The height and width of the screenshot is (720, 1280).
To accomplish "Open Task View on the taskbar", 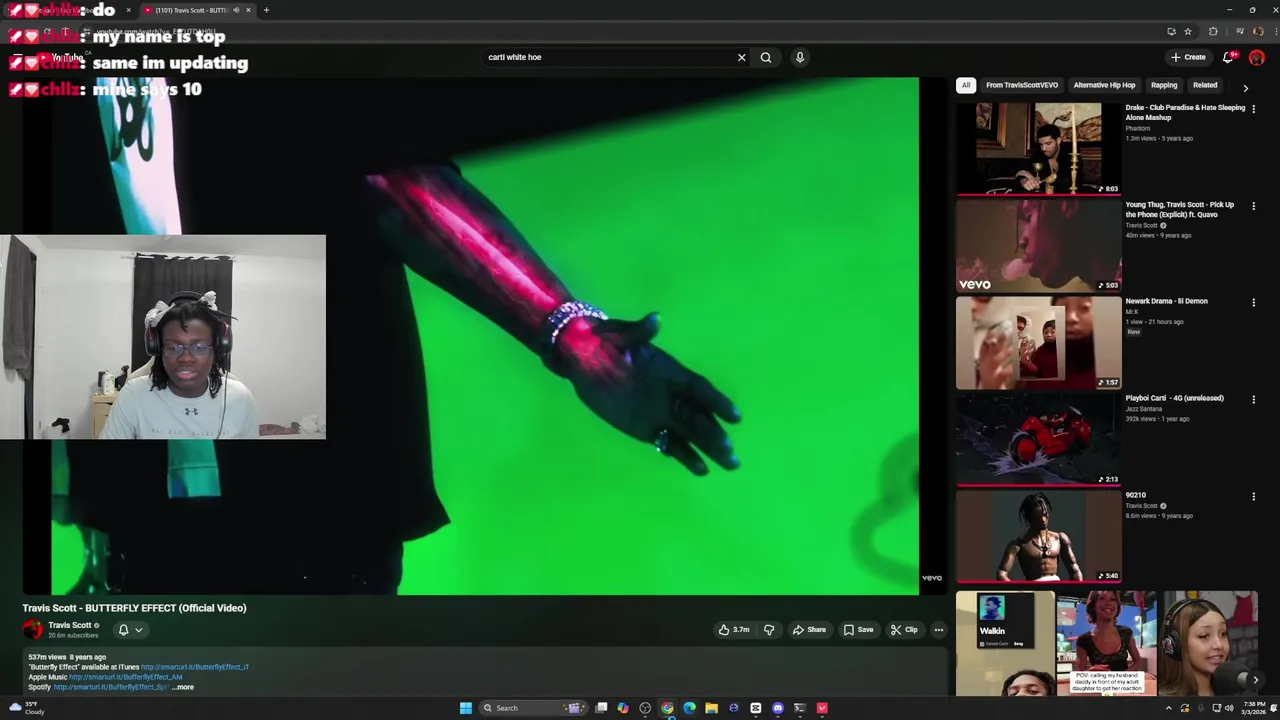I will coord(601,708).
